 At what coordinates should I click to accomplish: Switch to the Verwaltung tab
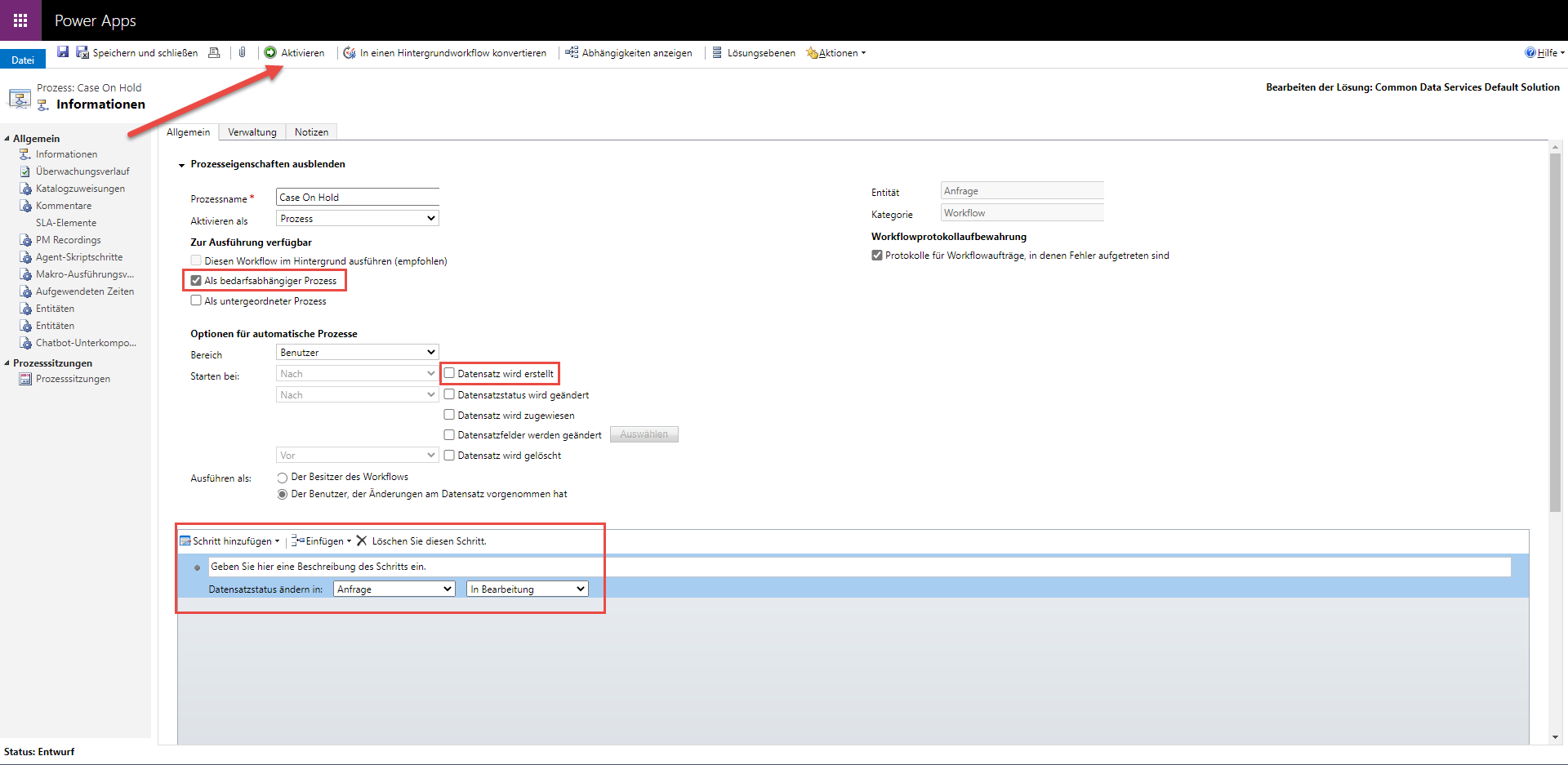(x=252, y=132)
